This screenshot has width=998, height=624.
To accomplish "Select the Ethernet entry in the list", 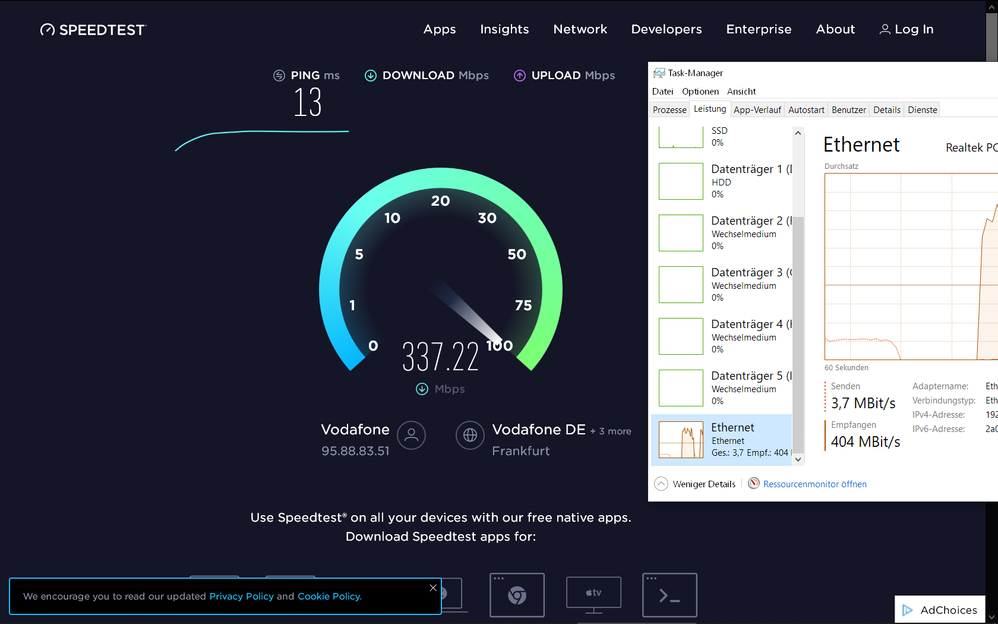I will [x=722, y=440].
